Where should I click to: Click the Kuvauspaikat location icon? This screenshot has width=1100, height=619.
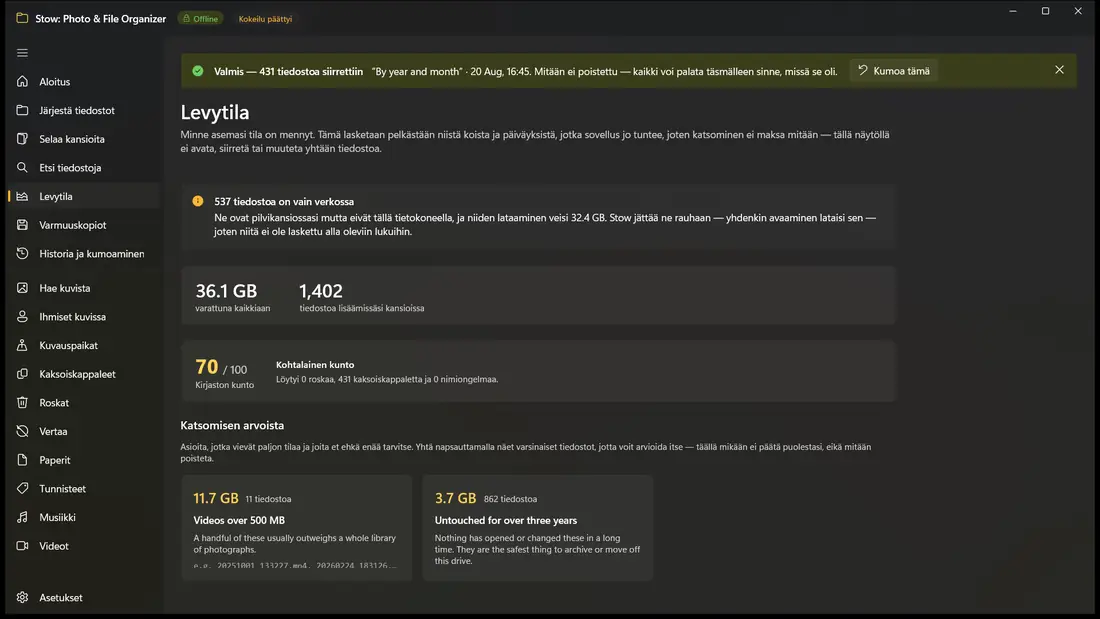point(22,345)
